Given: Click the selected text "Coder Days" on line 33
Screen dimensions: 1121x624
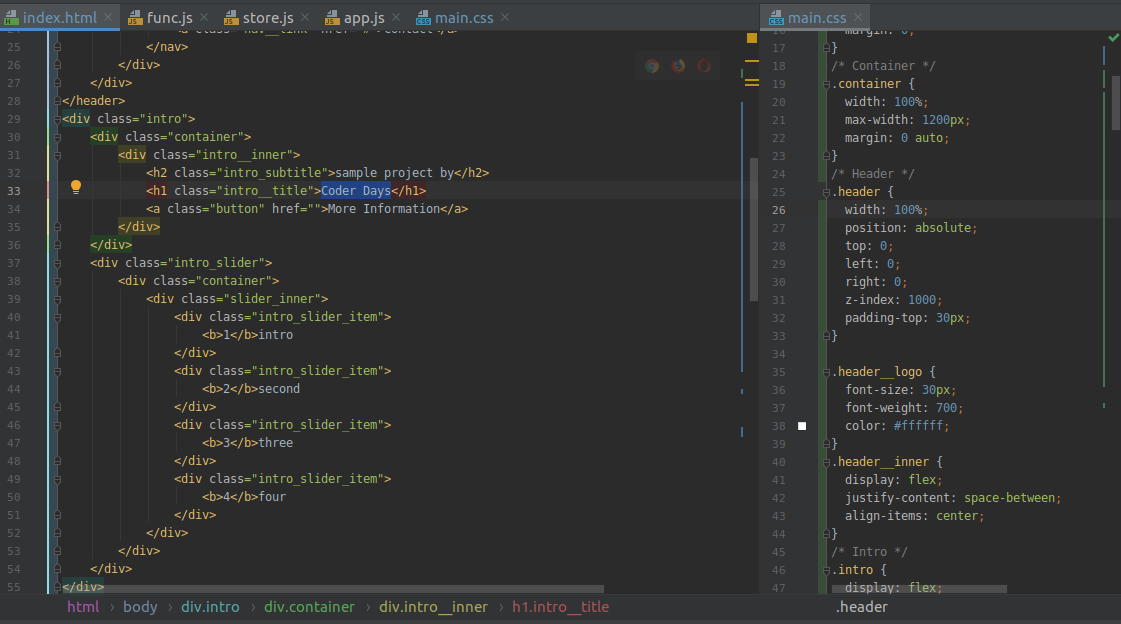Looking at the screenshot, I should pos(356,191).
